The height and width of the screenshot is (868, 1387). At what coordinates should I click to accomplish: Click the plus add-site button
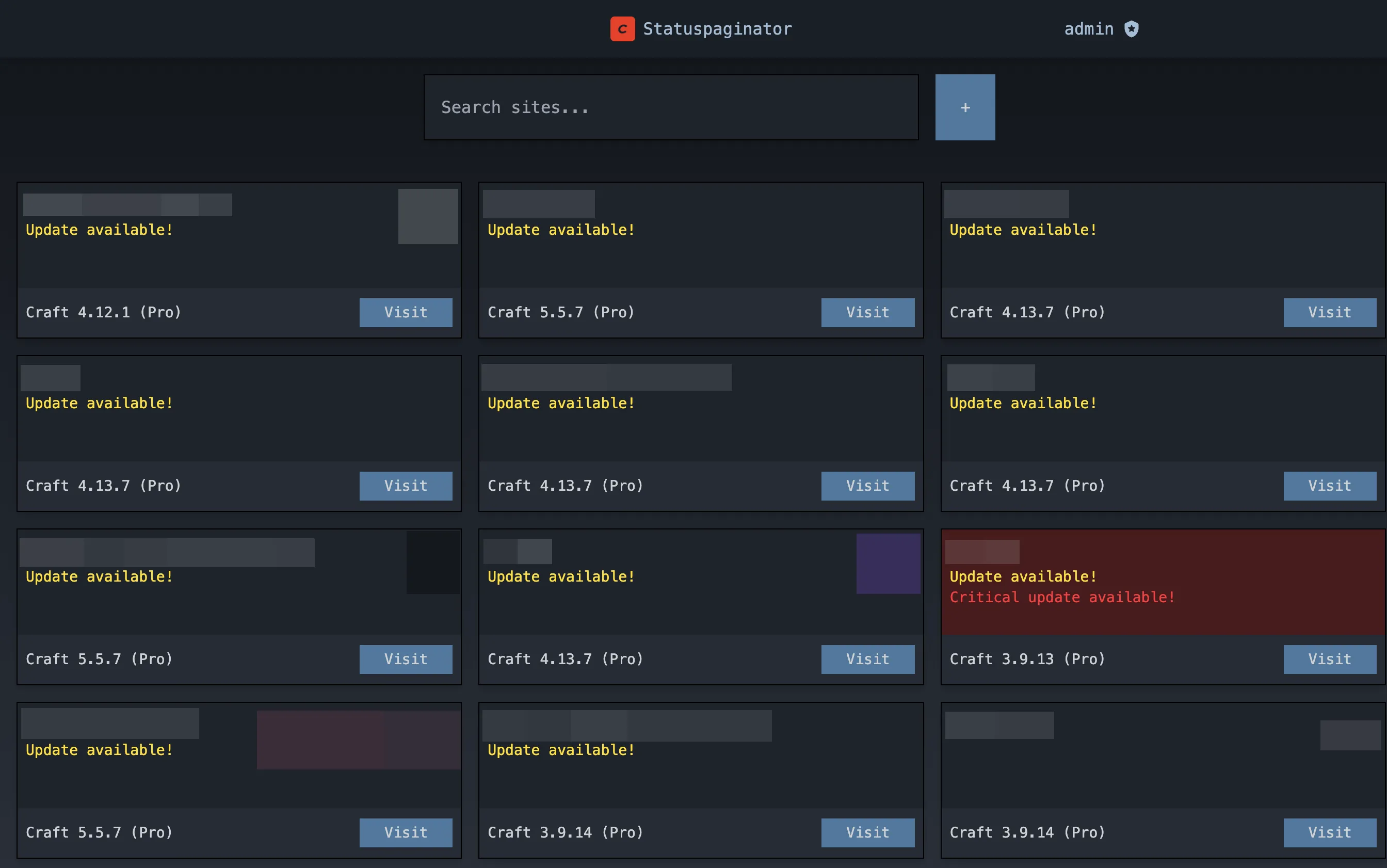[x=964, y=107]
